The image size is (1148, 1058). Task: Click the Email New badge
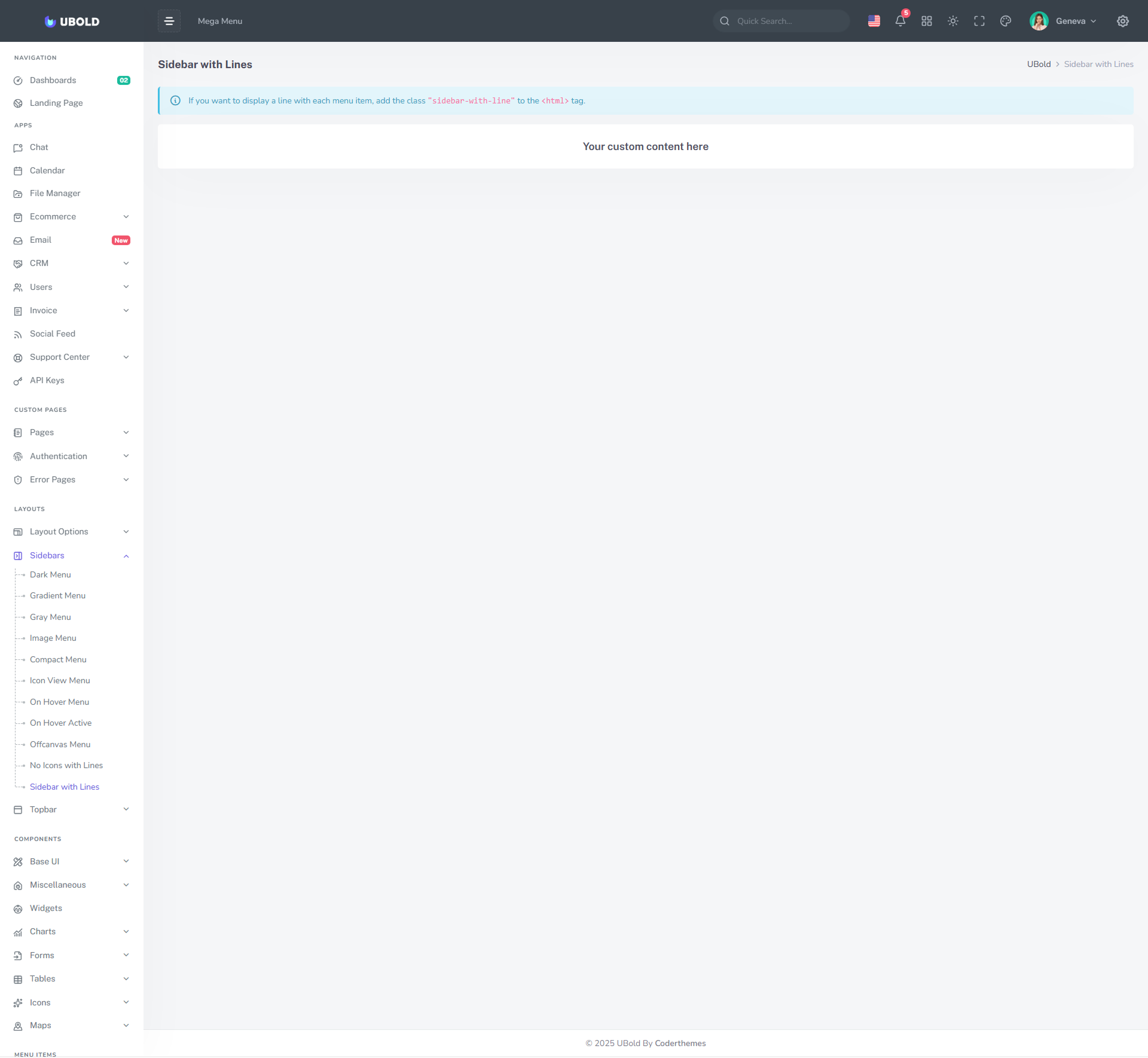coord(121,240)
